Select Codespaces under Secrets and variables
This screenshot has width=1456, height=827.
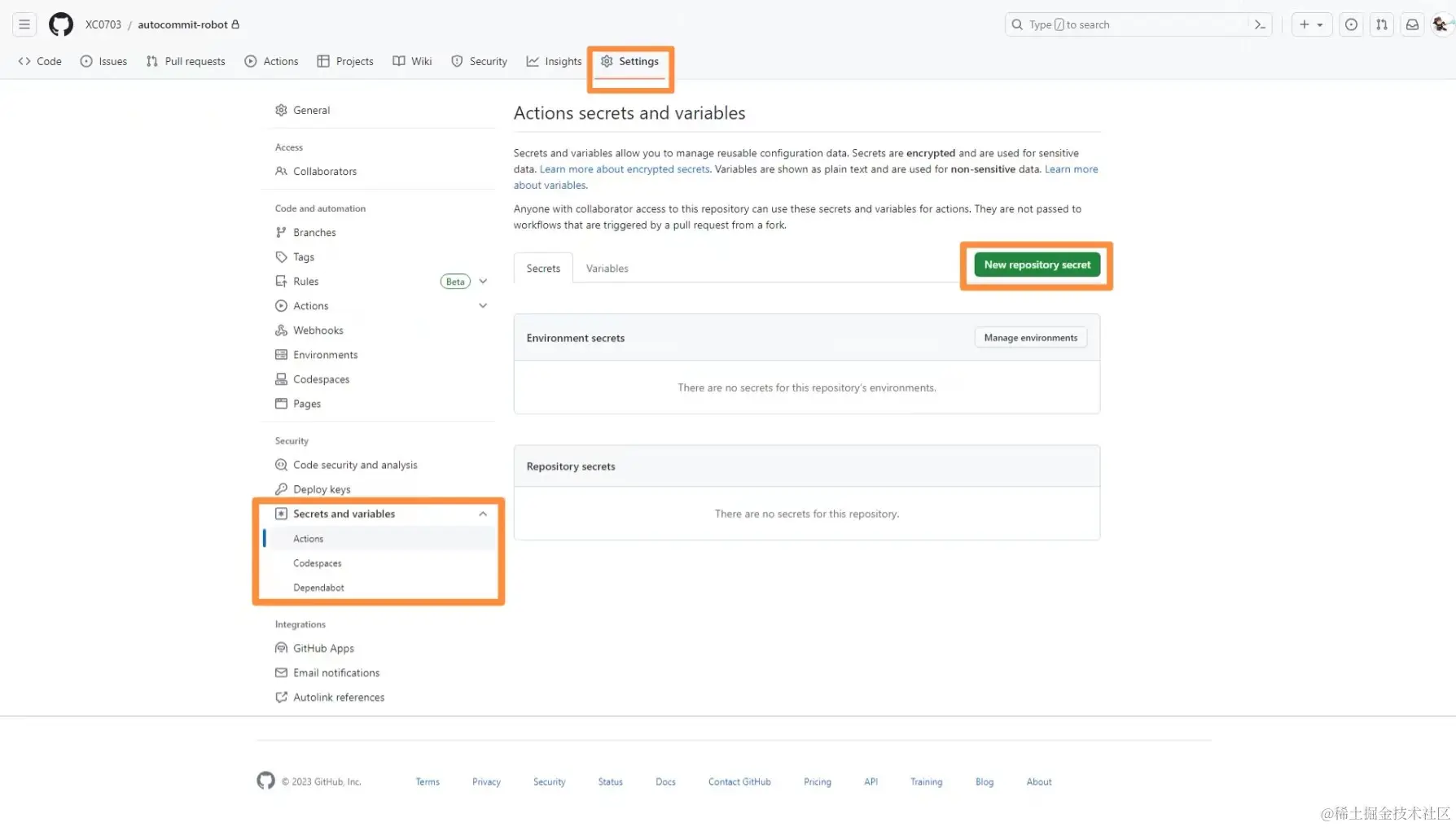coord(318,562)
